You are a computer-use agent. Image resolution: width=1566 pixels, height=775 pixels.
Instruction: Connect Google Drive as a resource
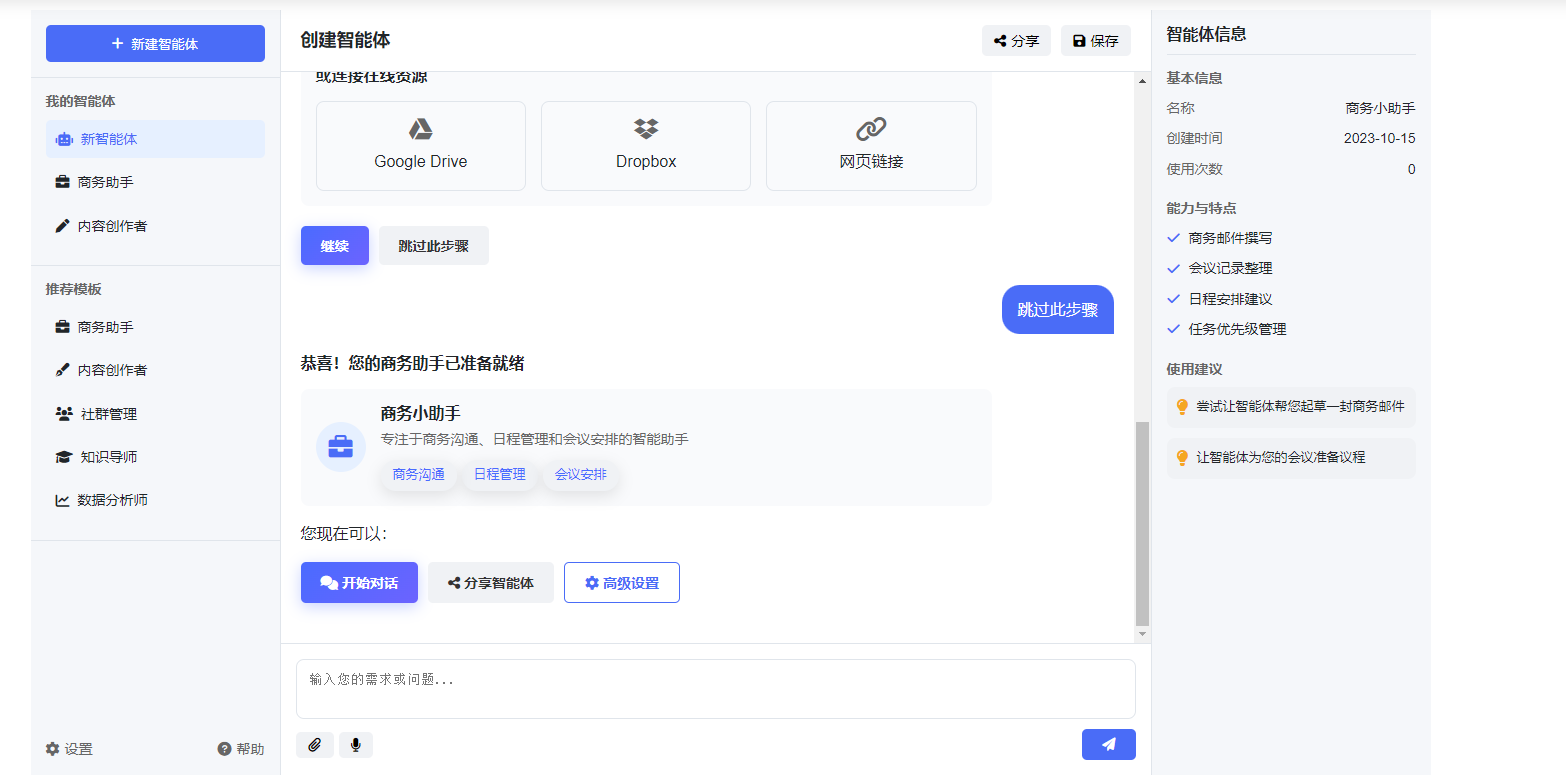click(420, 145)
